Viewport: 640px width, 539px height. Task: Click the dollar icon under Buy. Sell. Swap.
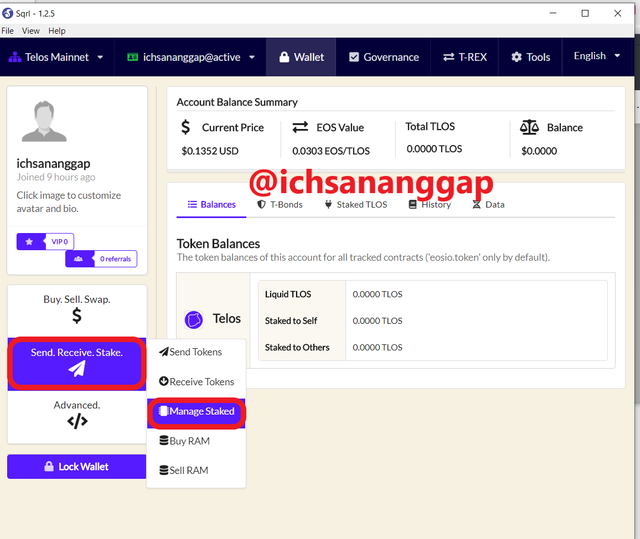pyautogui.click(x=77, y=316)
